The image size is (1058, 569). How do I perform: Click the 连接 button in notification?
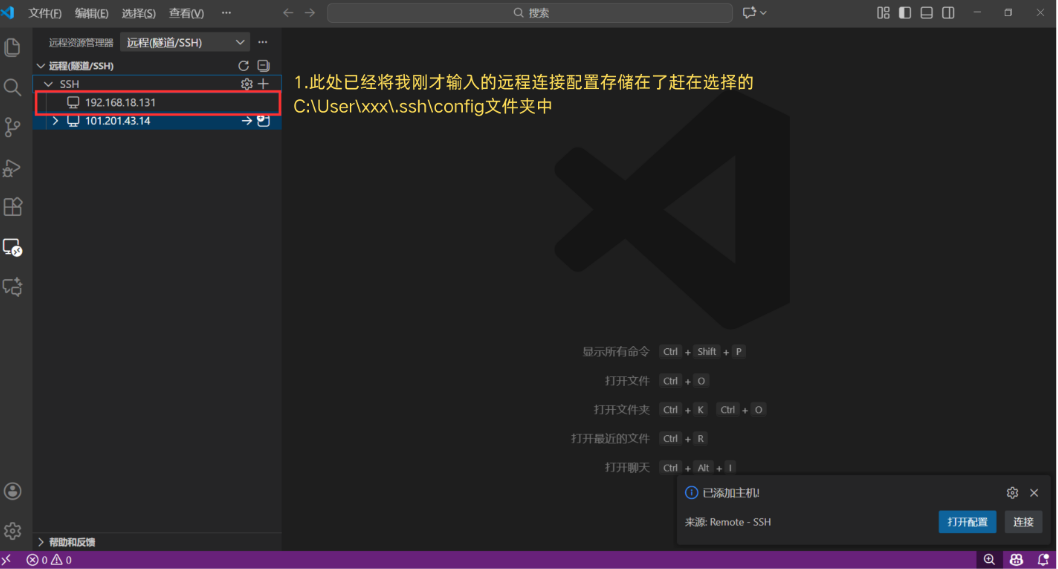click(x=1023, y=522)
